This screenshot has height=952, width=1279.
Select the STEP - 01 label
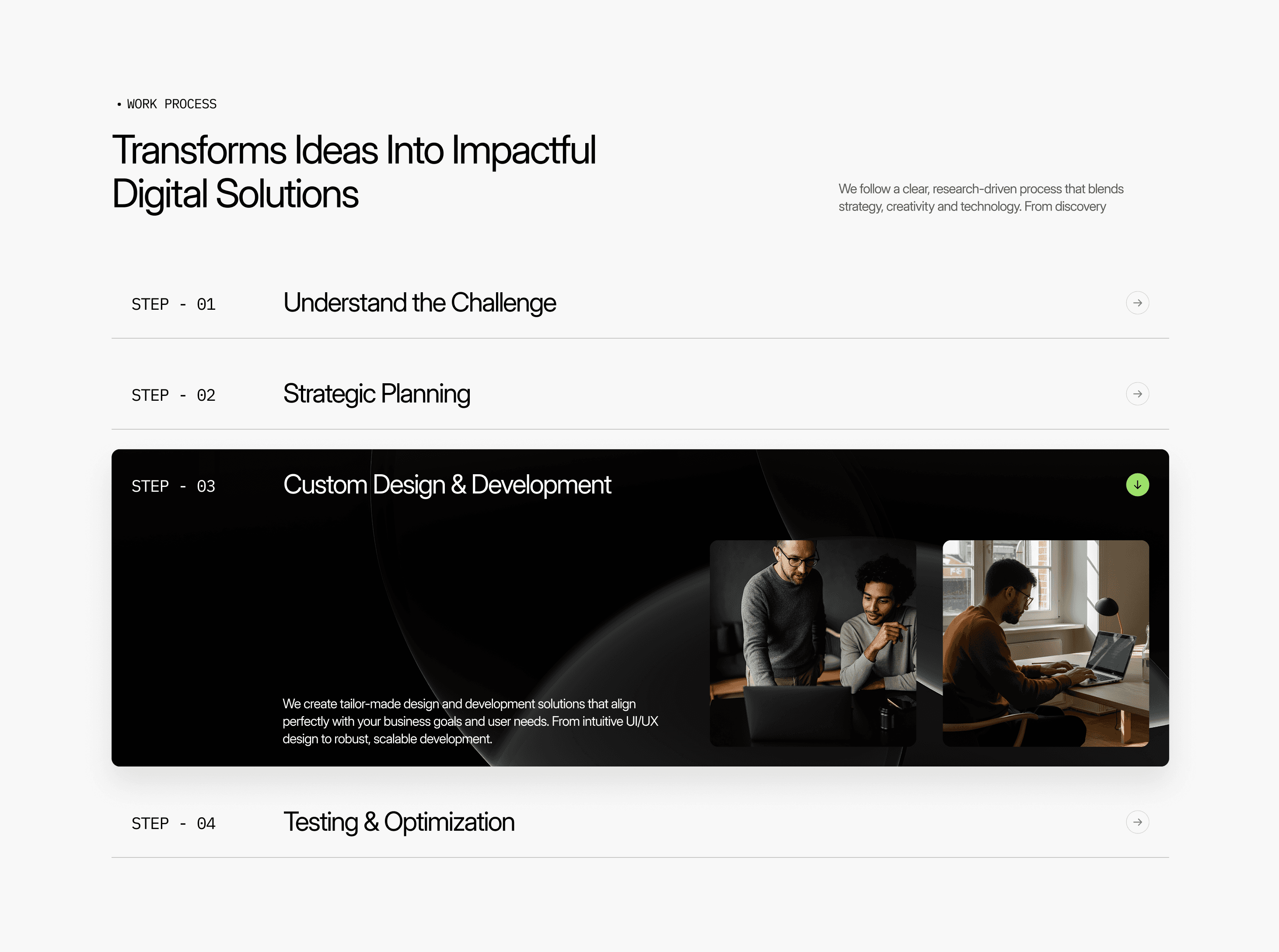tap(173, 304)
